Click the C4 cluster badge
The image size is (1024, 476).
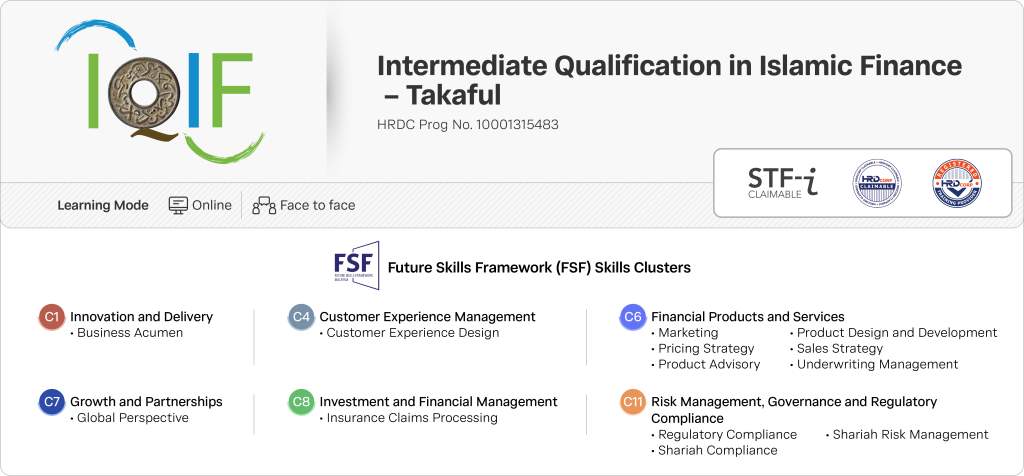click(302, 317)
